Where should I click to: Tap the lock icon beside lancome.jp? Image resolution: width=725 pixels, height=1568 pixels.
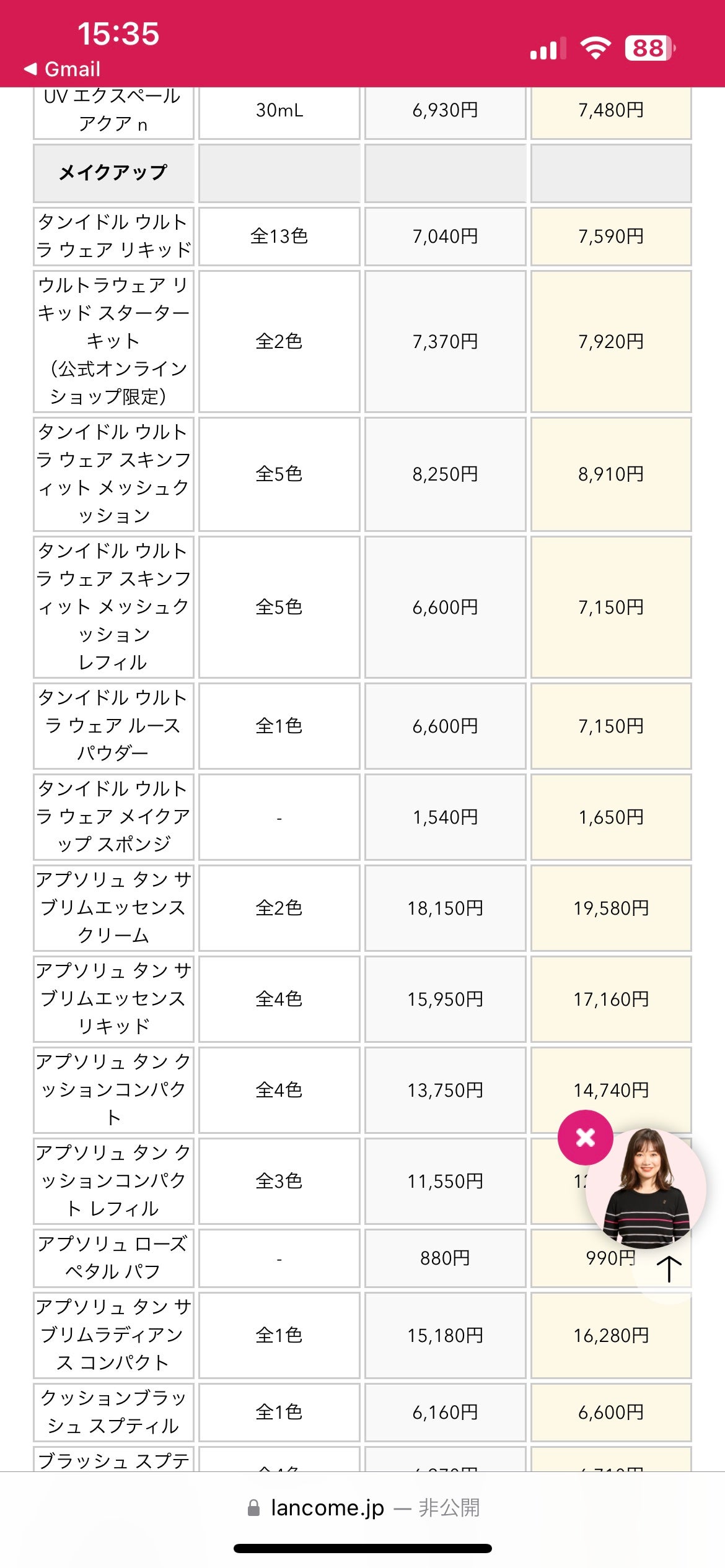[253, 1508]
